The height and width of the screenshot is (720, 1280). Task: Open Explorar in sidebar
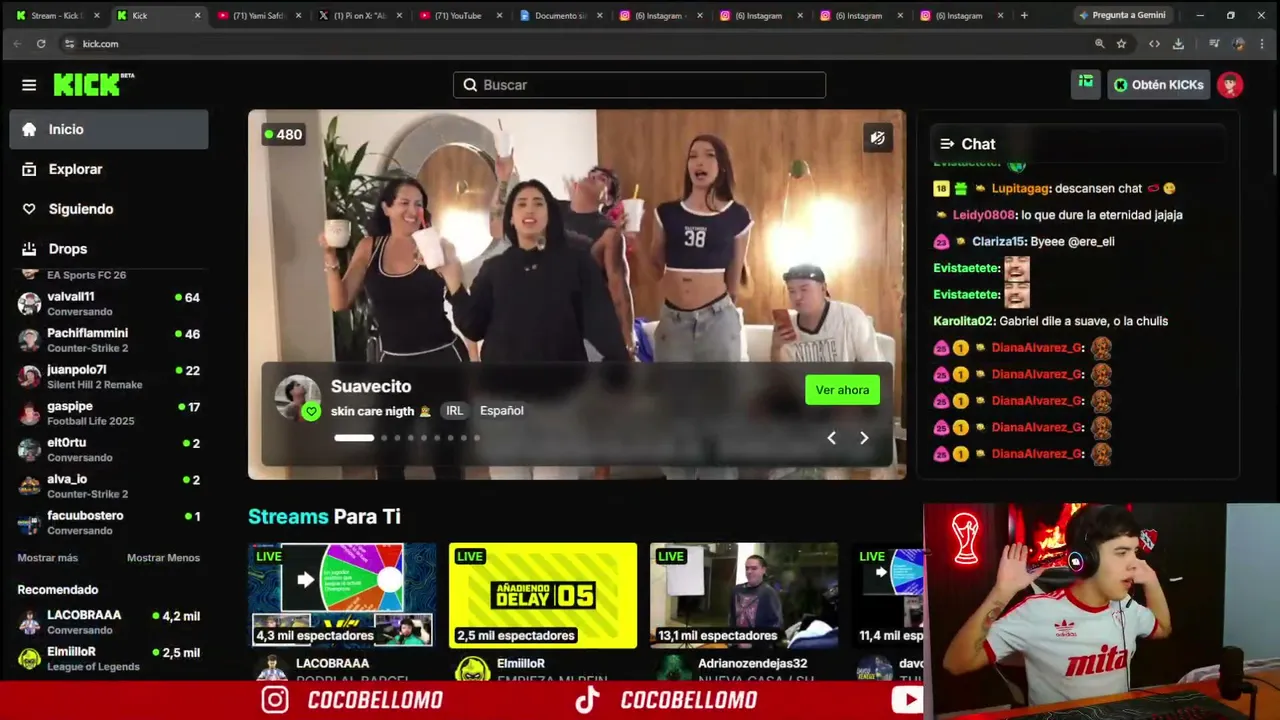click(109, 169)
